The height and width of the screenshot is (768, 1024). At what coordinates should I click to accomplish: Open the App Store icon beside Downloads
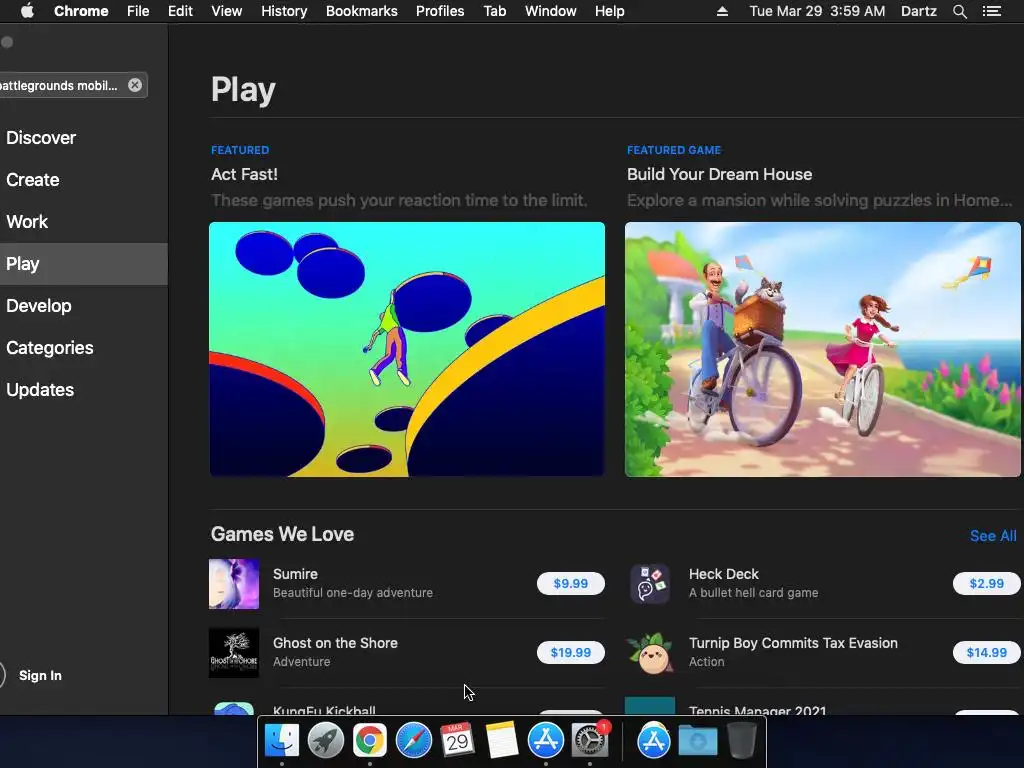654,740
